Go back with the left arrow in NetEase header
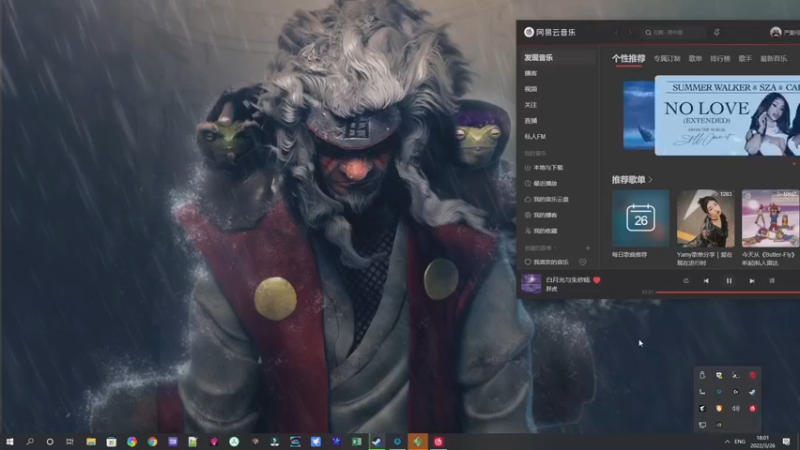 (x=616, y=33)
